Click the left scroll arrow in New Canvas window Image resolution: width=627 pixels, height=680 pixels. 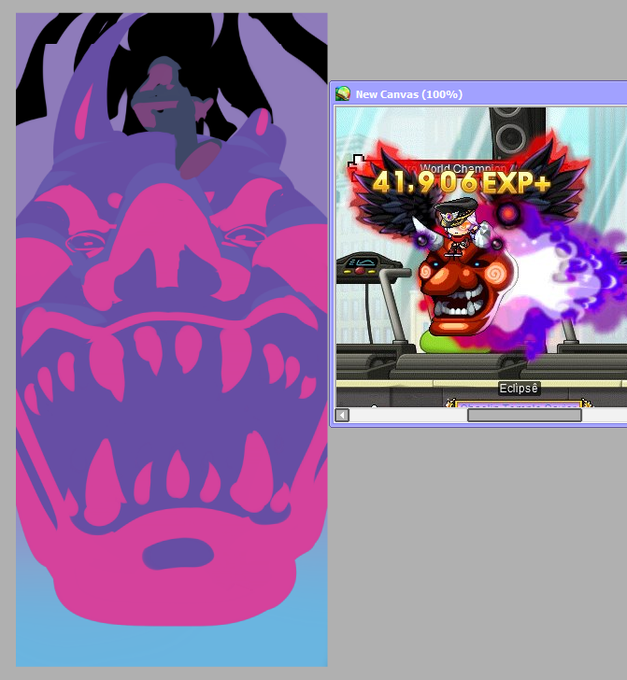(x=342, y=415)
